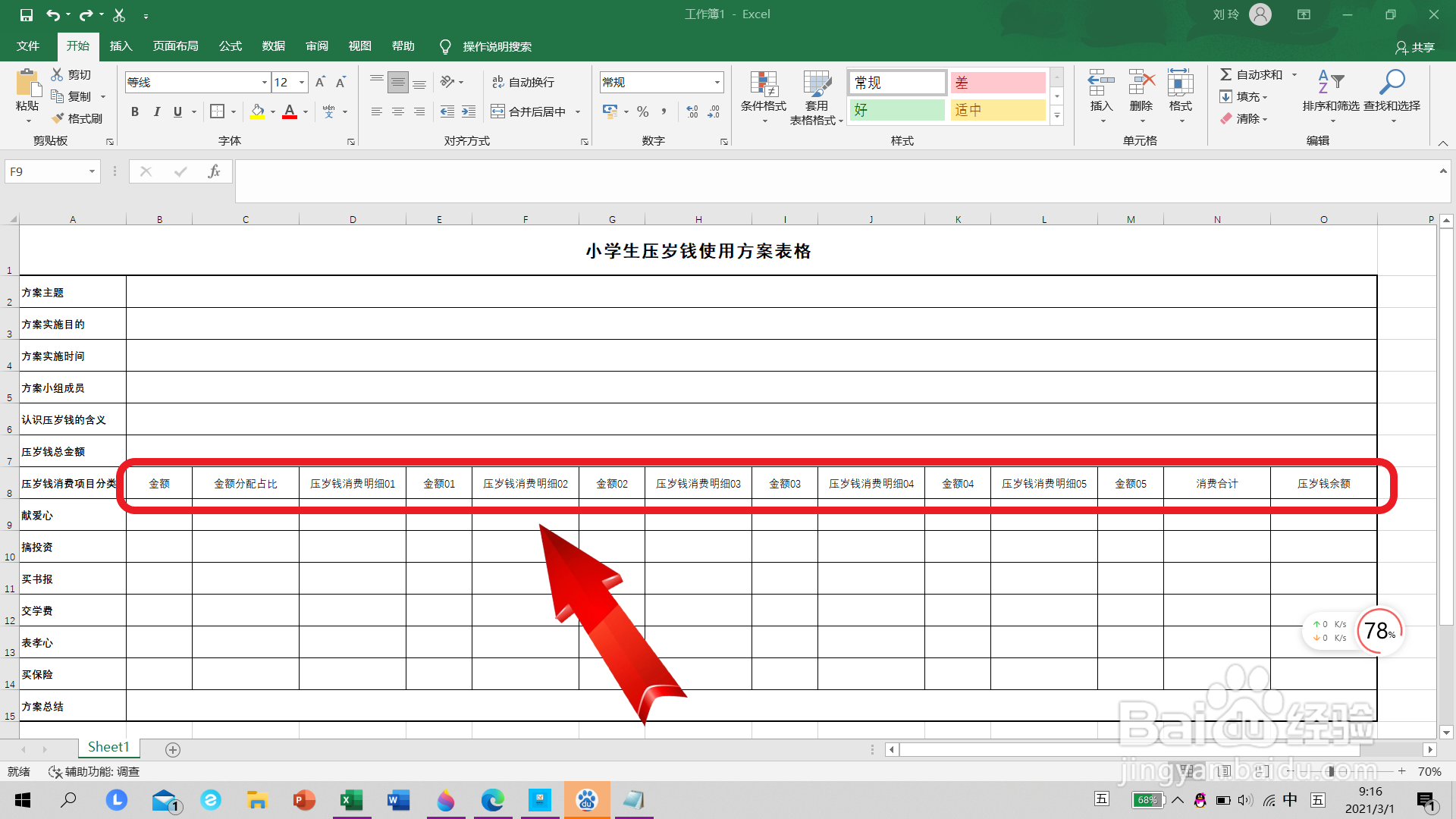Click increase decimal places icon

pos(692,111)
